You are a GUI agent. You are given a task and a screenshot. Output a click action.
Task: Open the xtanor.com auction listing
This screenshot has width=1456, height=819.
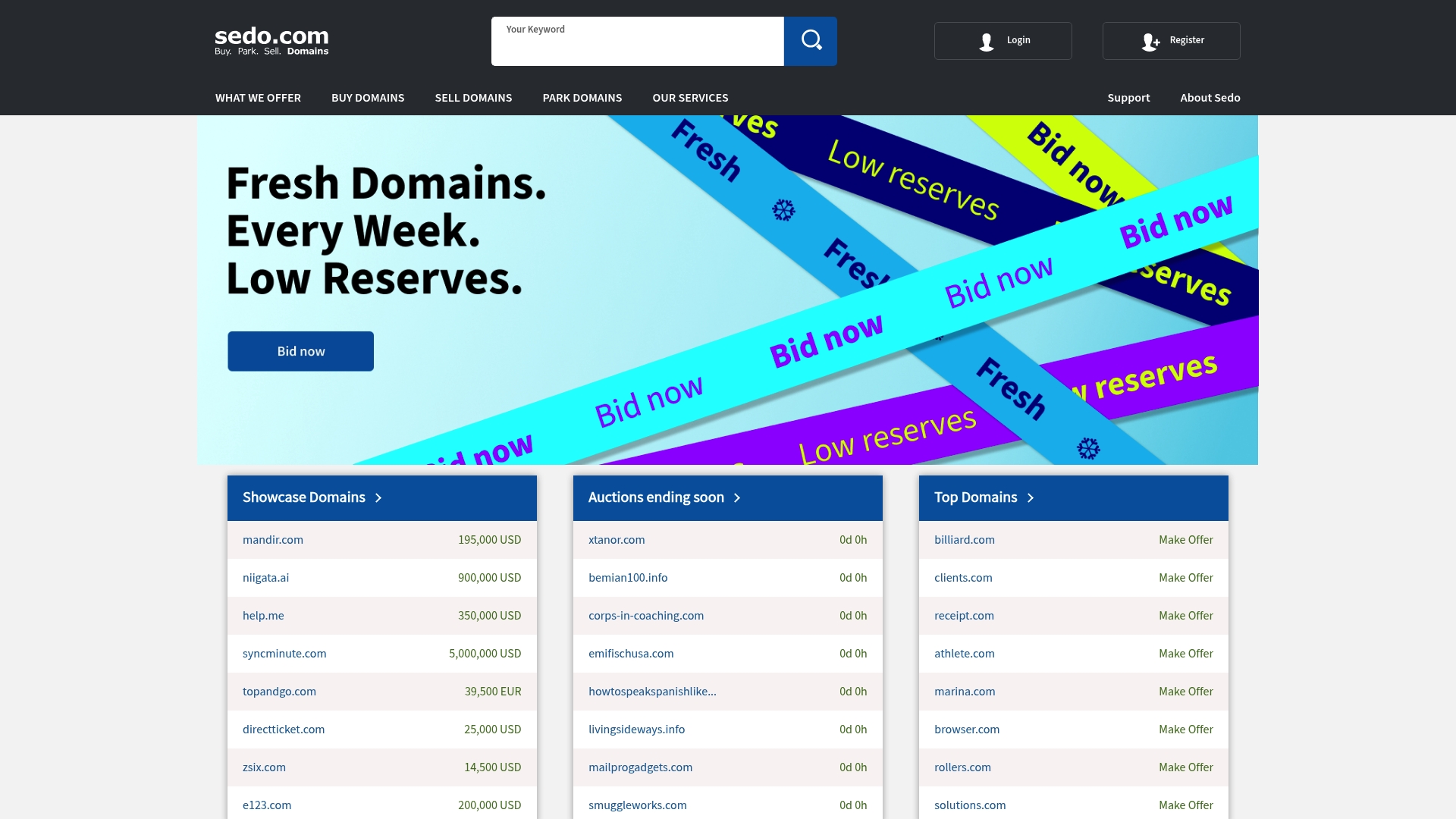coord(617,540)
